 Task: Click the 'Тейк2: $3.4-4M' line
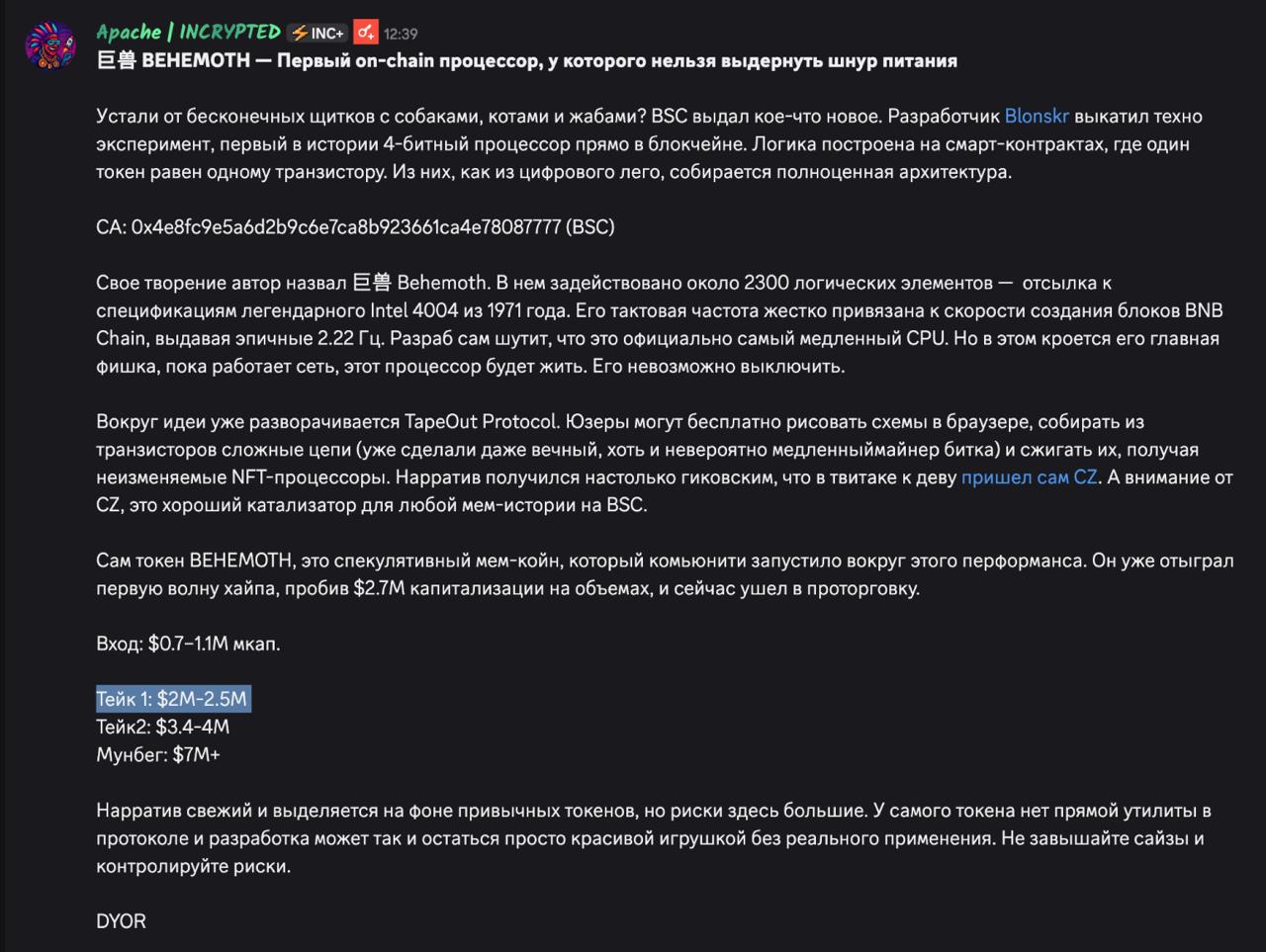(162, 727)
